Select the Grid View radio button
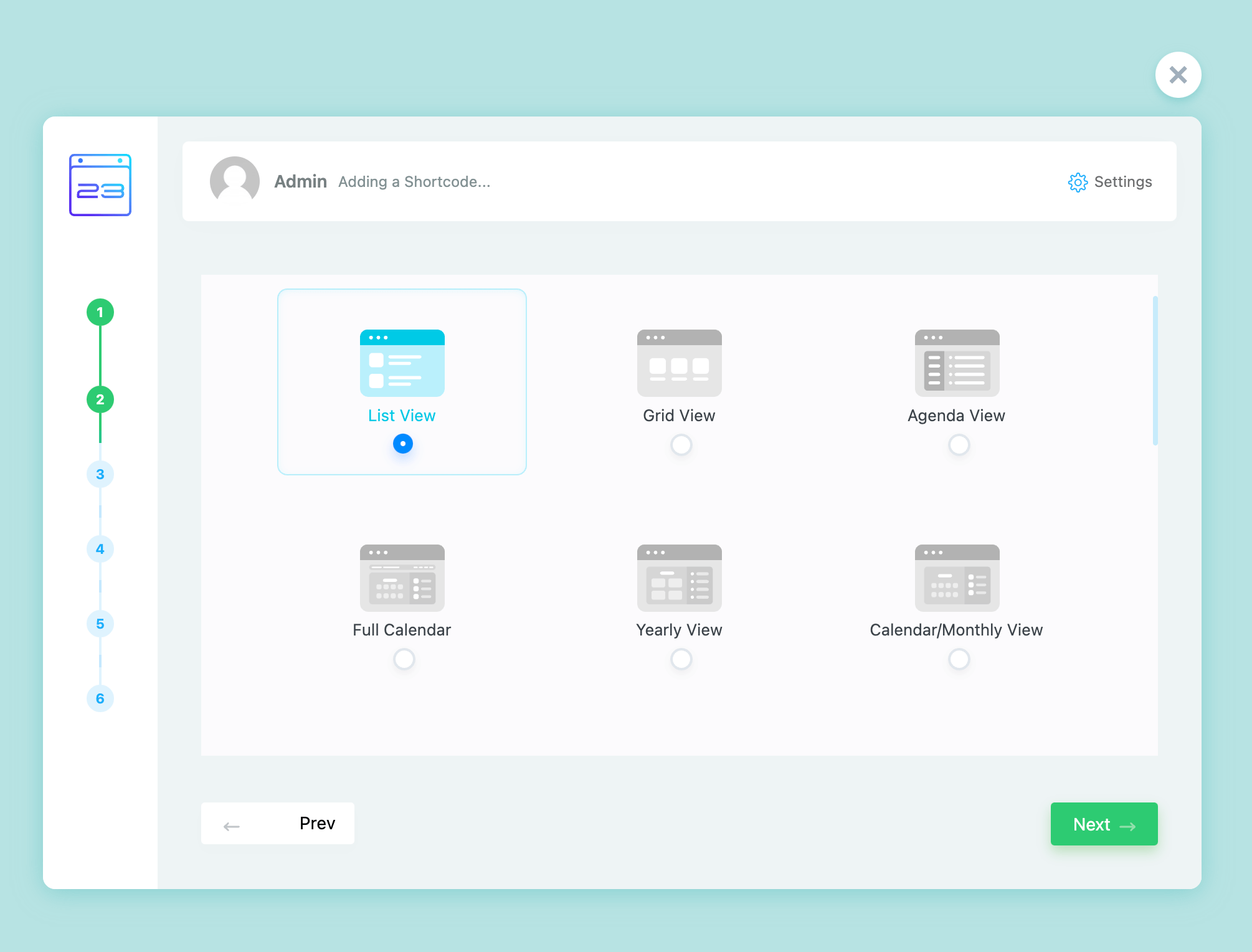1252x952 pixels. click(681, 445)
